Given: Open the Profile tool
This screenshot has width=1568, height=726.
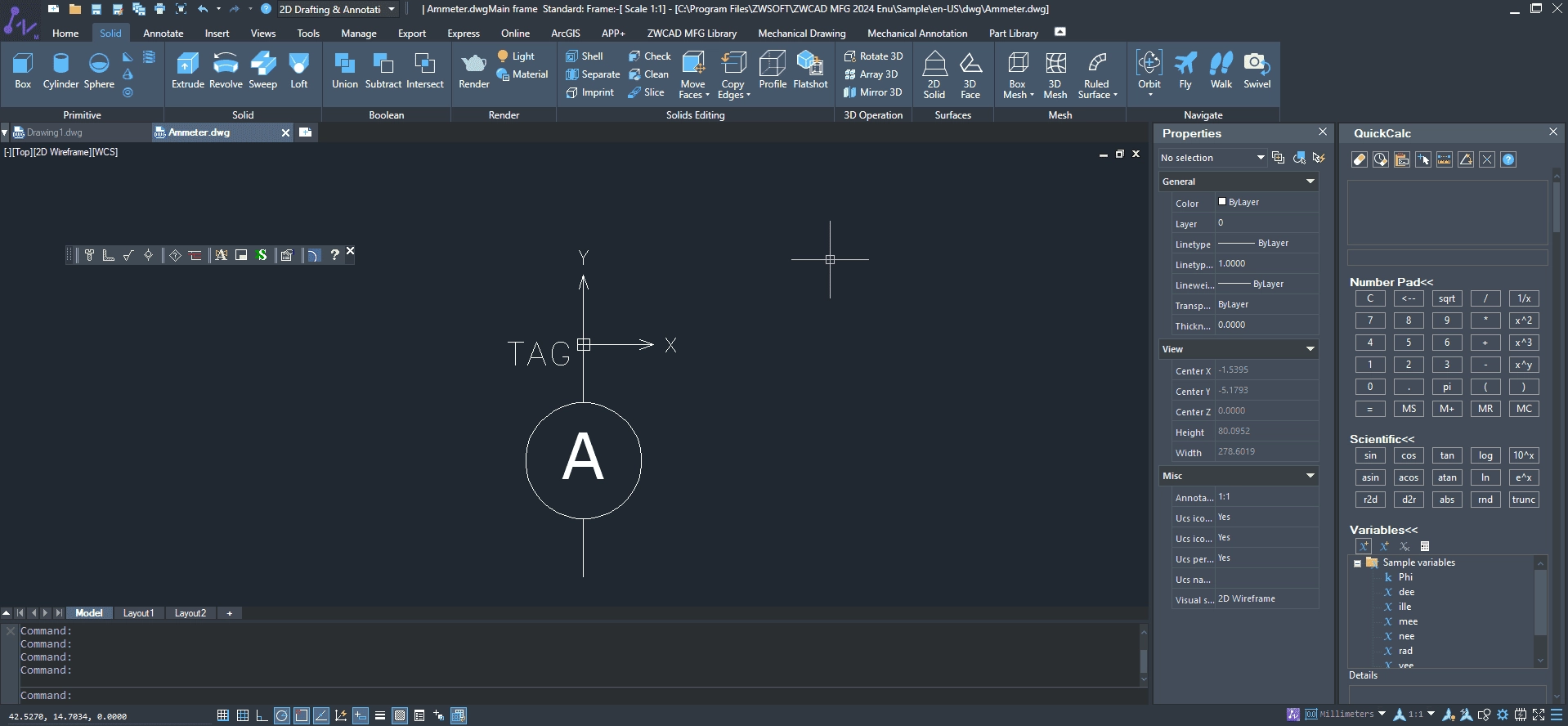Looking at the screenshot, I should [x=773, y=71].
